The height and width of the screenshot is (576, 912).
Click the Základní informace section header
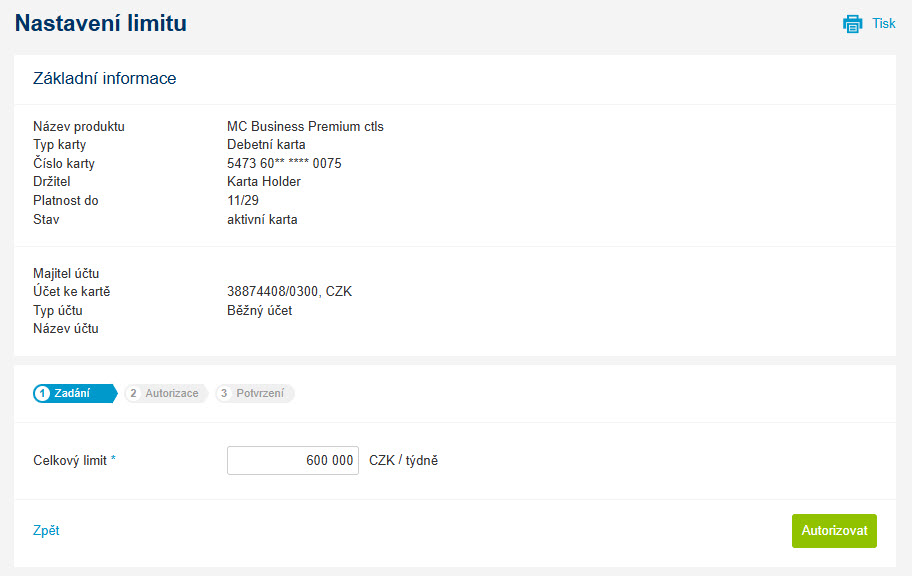coord(105,79)
